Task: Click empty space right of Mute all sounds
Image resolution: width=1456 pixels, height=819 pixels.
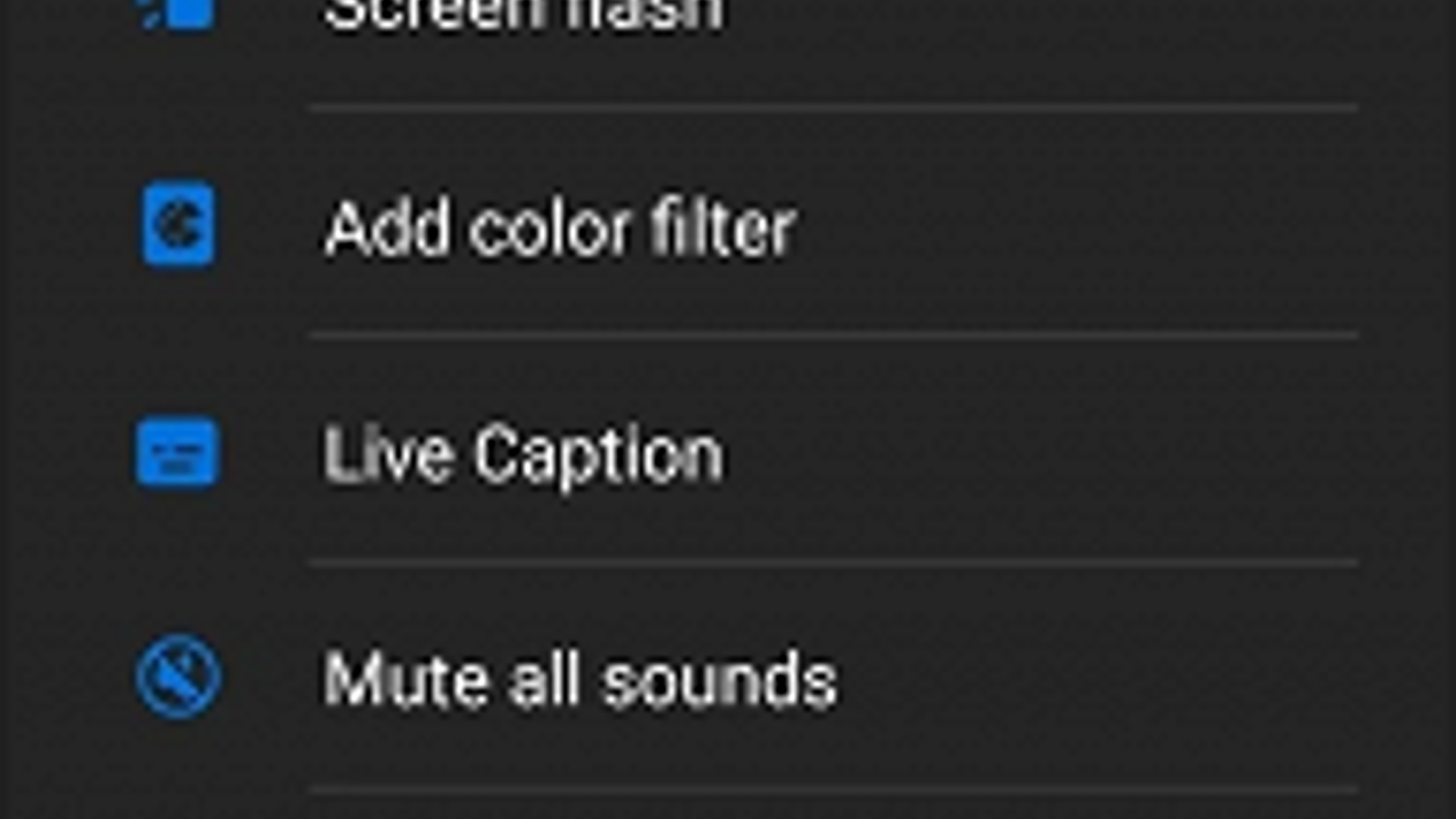Action: point(1092,679)
